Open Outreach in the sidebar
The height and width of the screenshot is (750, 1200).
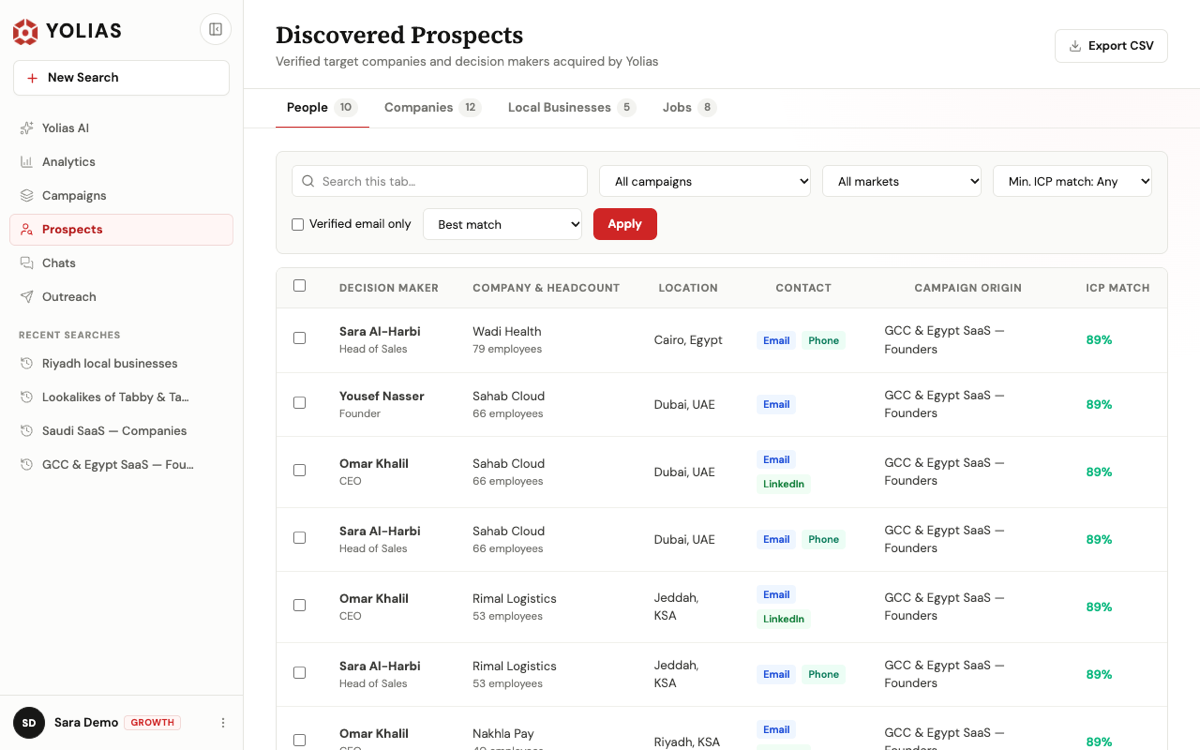(121, 297)
